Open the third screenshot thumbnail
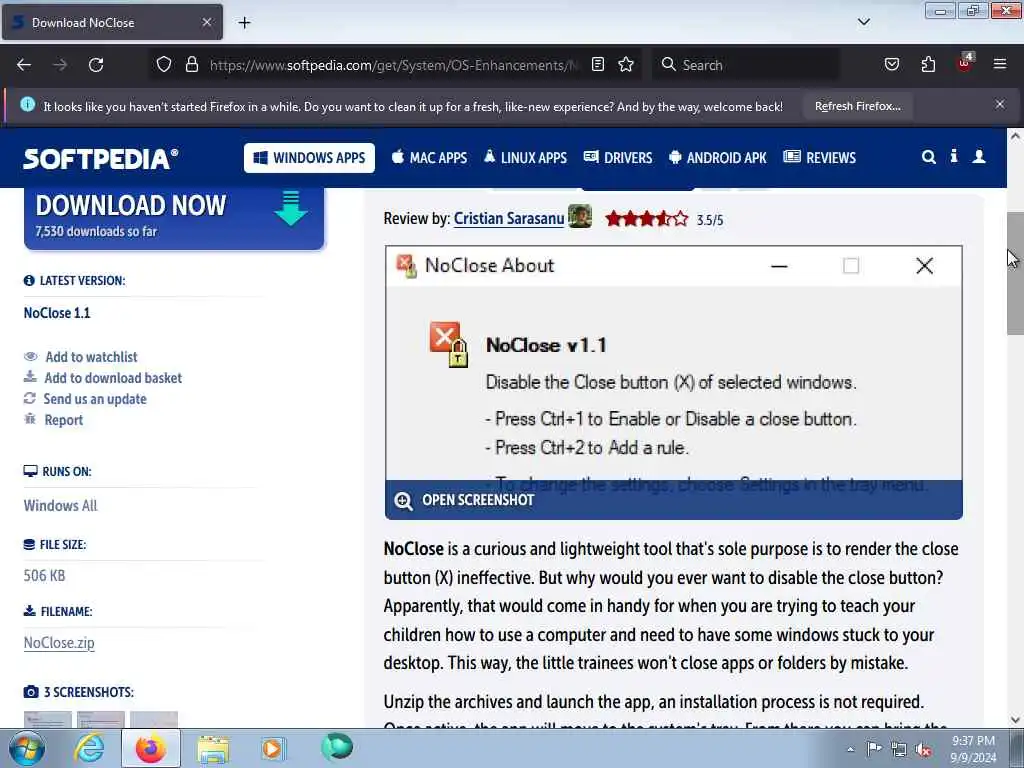1024x768 pixels. pyautogui.click(x=154, y=720)
